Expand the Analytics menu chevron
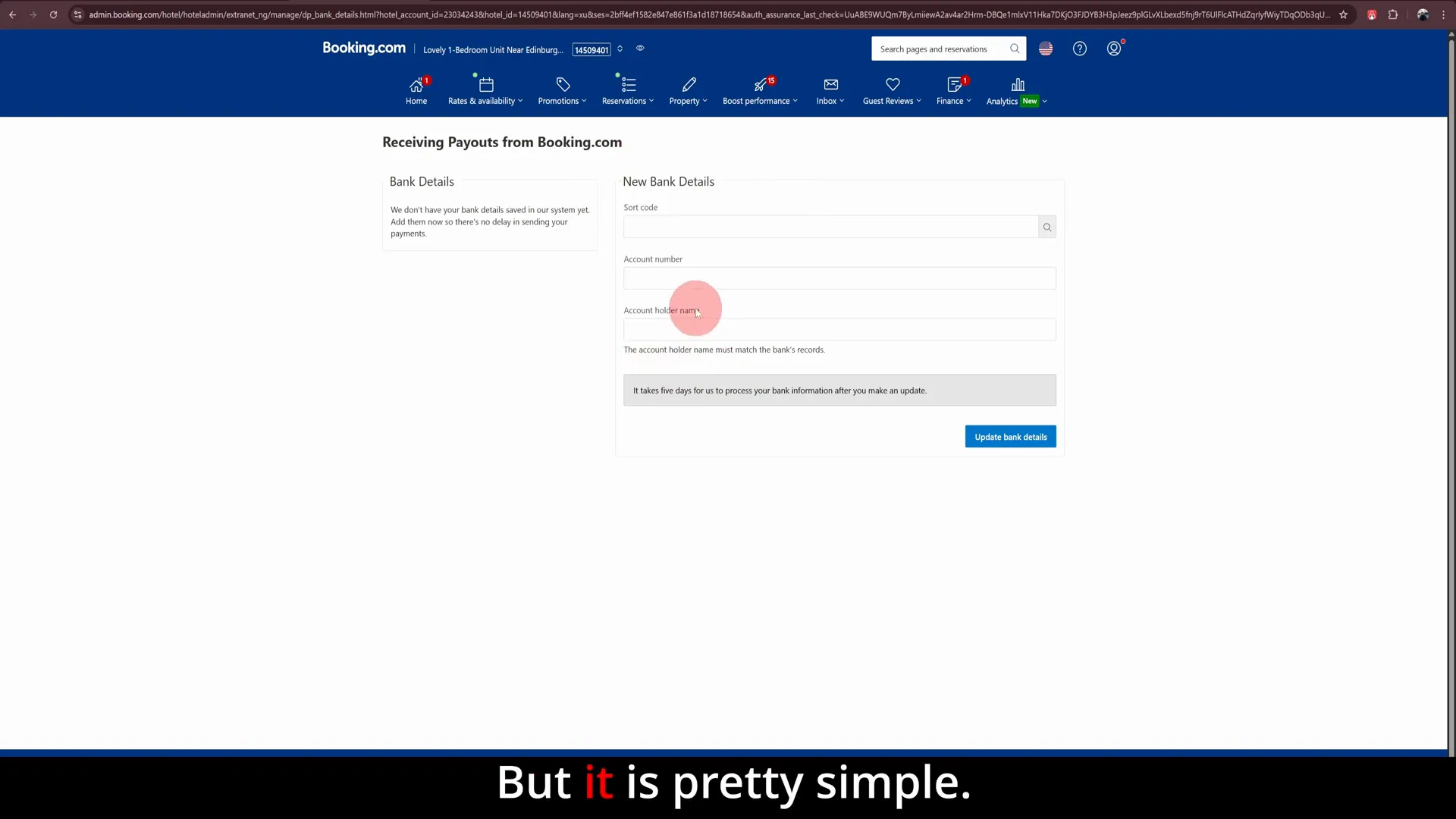The width and height of the screenshot is (1456, 819). coord(1044,101)
